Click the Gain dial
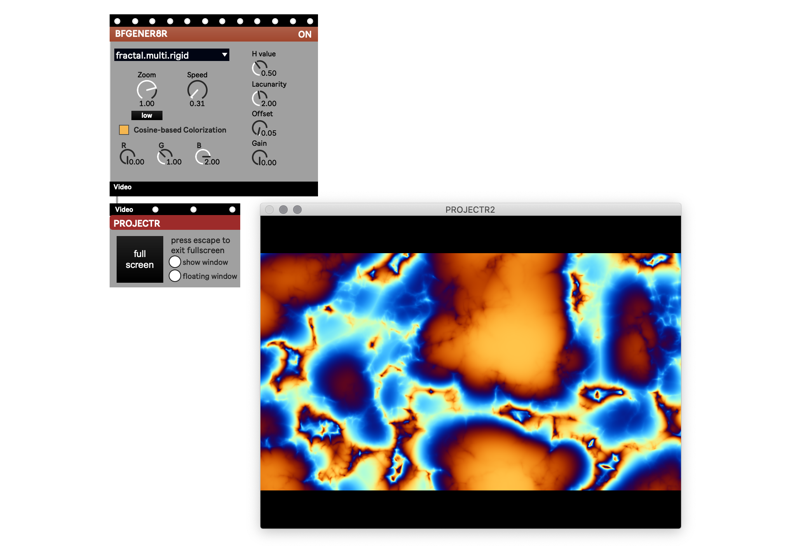 click(259, 157)
